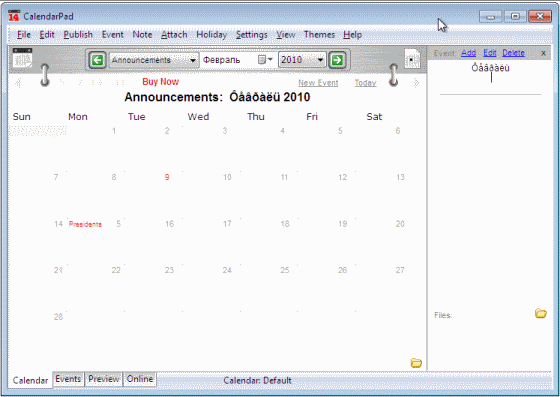
Task: Select day 24 on the calendar
Action: pos(227,270)
